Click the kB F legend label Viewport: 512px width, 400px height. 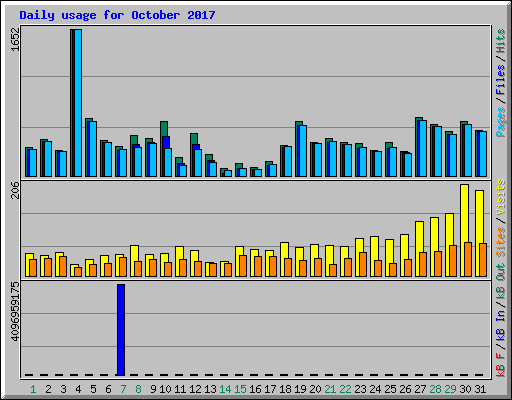click(x=500, y=364)
